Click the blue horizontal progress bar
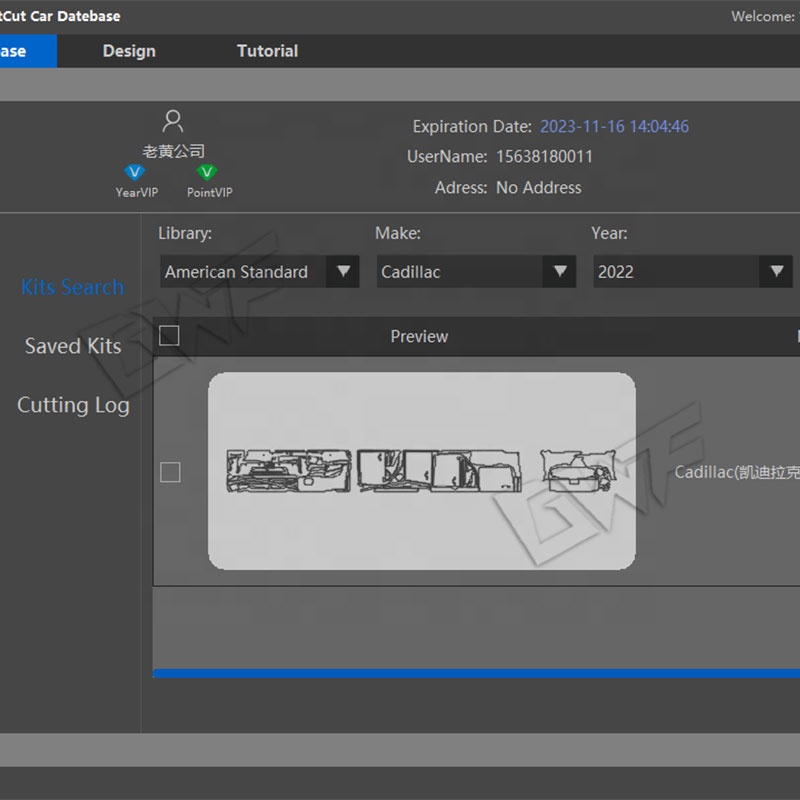 click(x=476, y=673)
